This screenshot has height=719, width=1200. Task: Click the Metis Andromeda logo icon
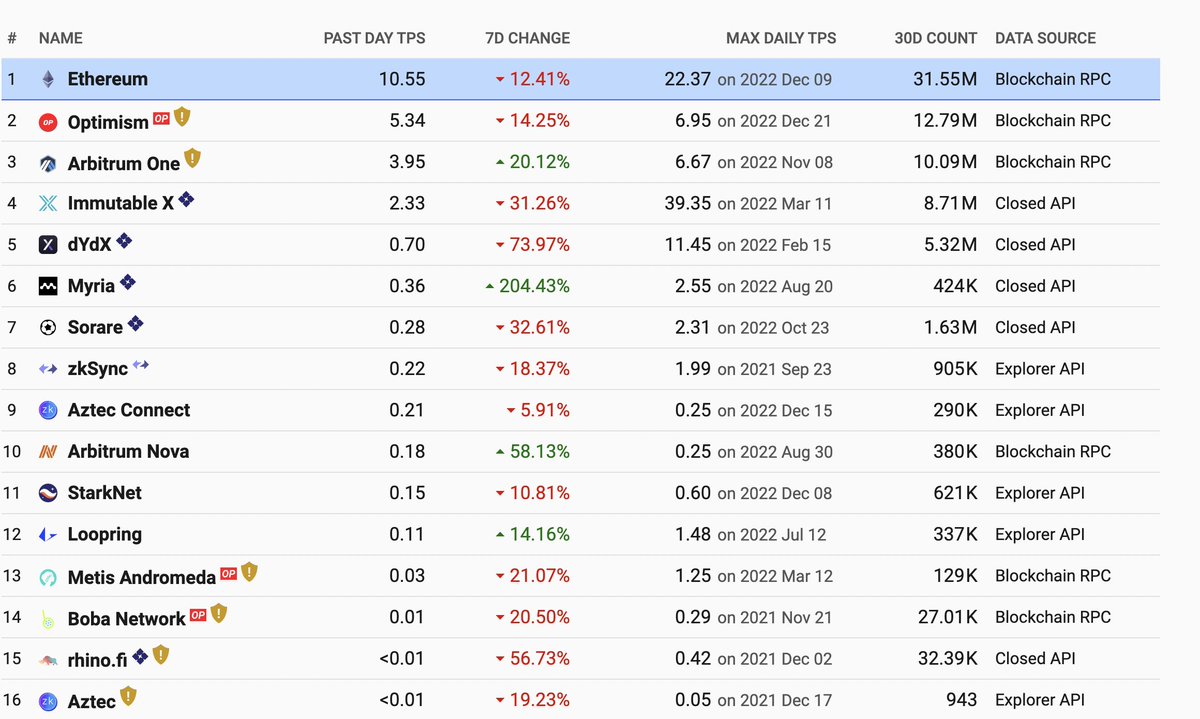(x=48, y=577)
